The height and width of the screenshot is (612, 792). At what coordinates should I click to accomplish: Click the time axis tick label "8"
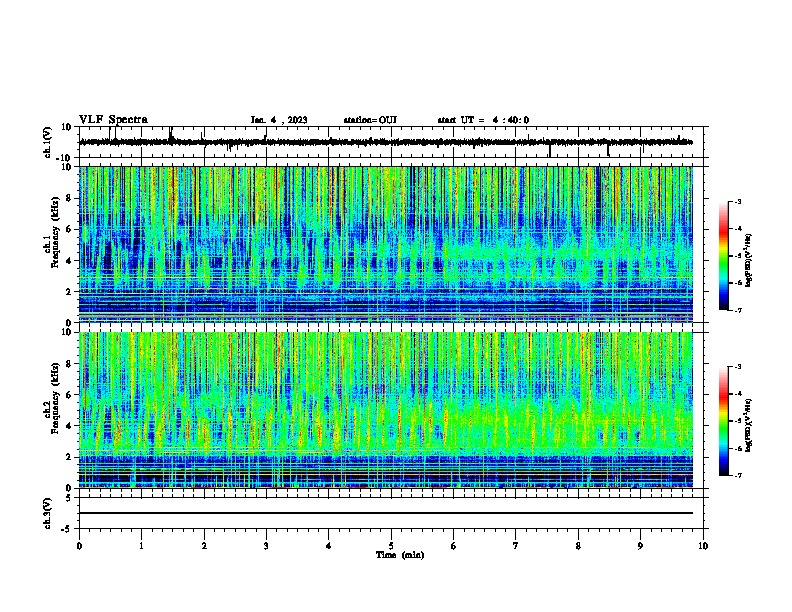(x=578, y=546)
